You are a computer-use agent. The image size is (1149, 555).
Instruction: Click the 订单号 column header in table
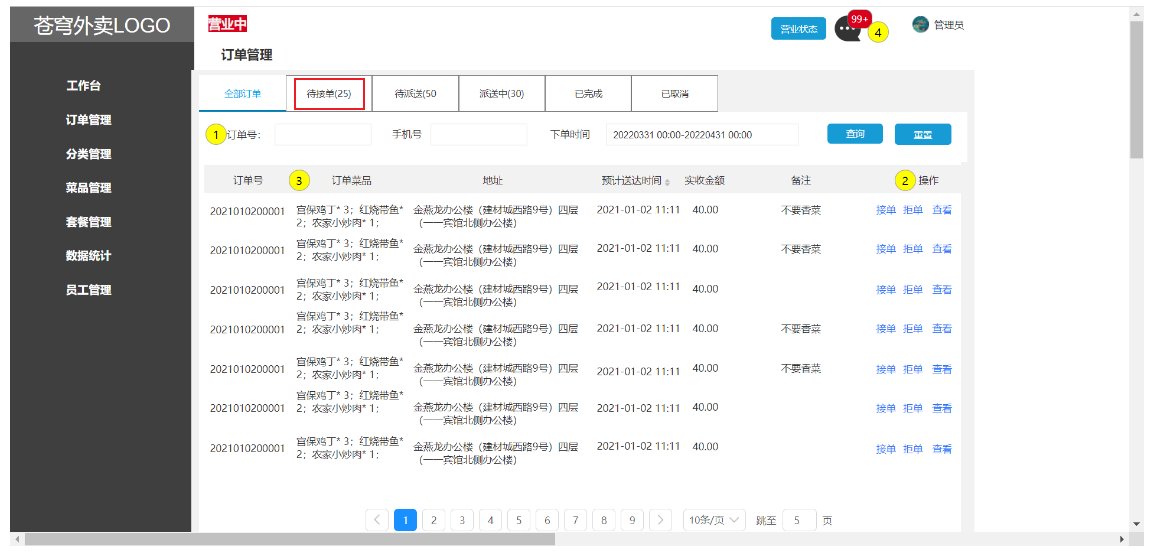248,180
